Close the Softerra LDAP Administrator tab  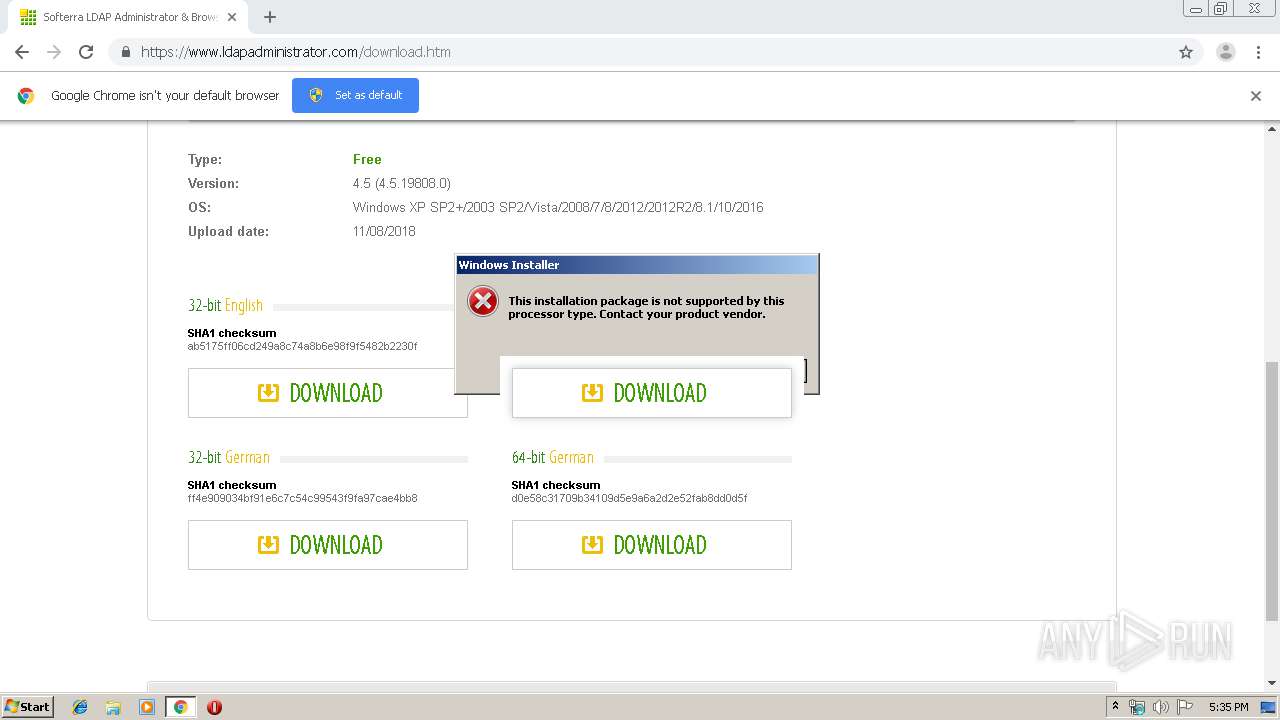coord(233,17)
